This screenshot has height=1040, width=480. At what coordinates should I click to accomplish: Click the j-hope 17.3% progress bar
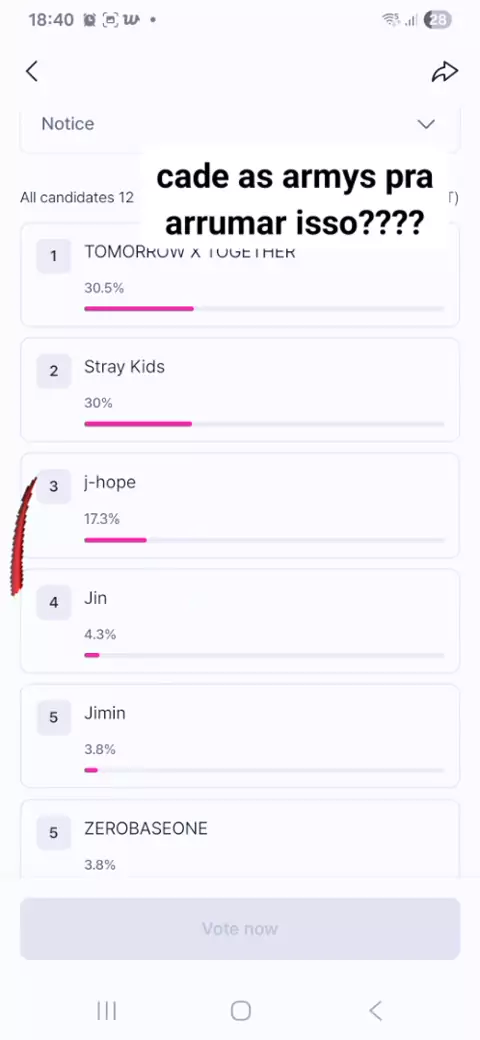tap(264, 540)
